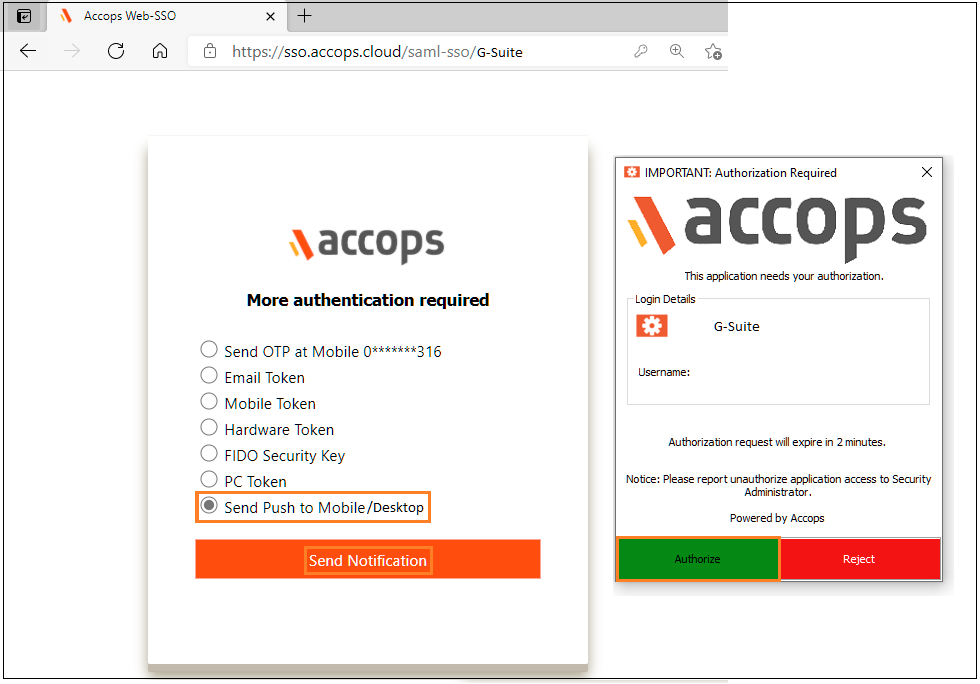Viewport: 980px width, 684px height.
Task: Pick the Hardware Token radio button
Action: pos(209,427)
